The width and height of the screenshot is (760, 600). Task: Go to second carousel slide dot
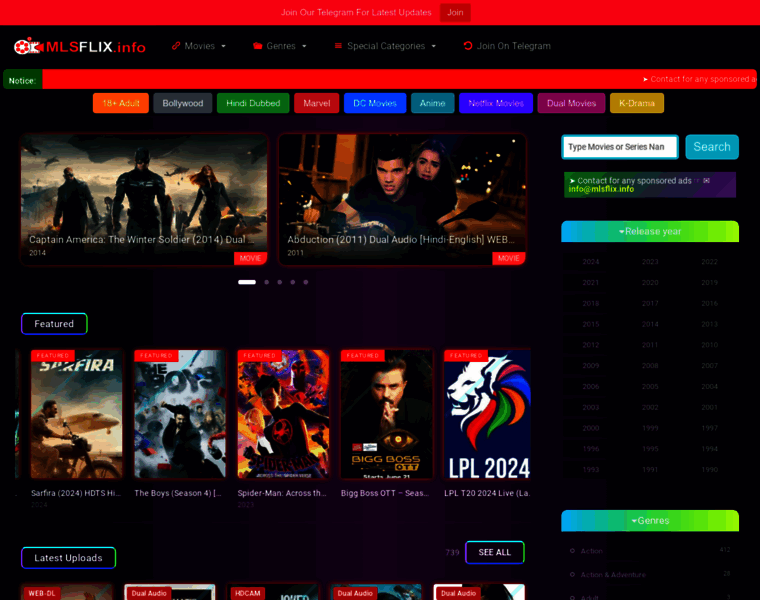(267, 282)
